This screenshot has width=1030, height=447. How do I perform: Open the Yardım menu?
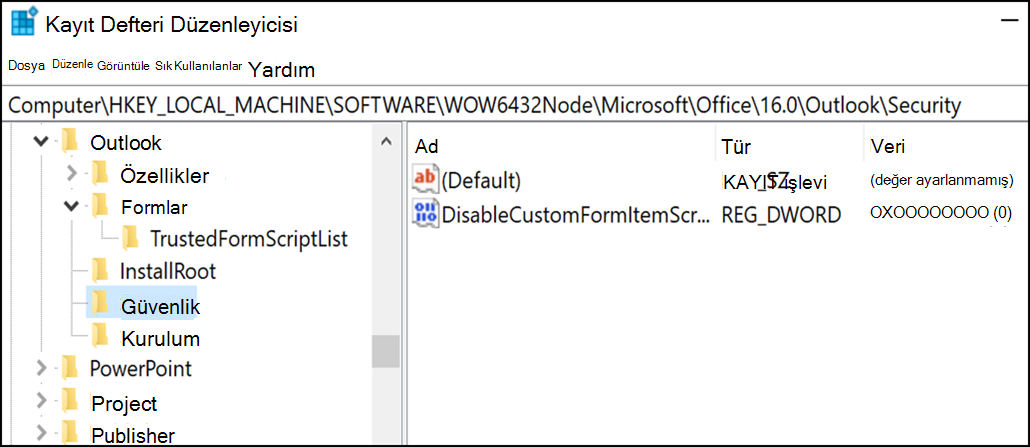click(282, 69)
